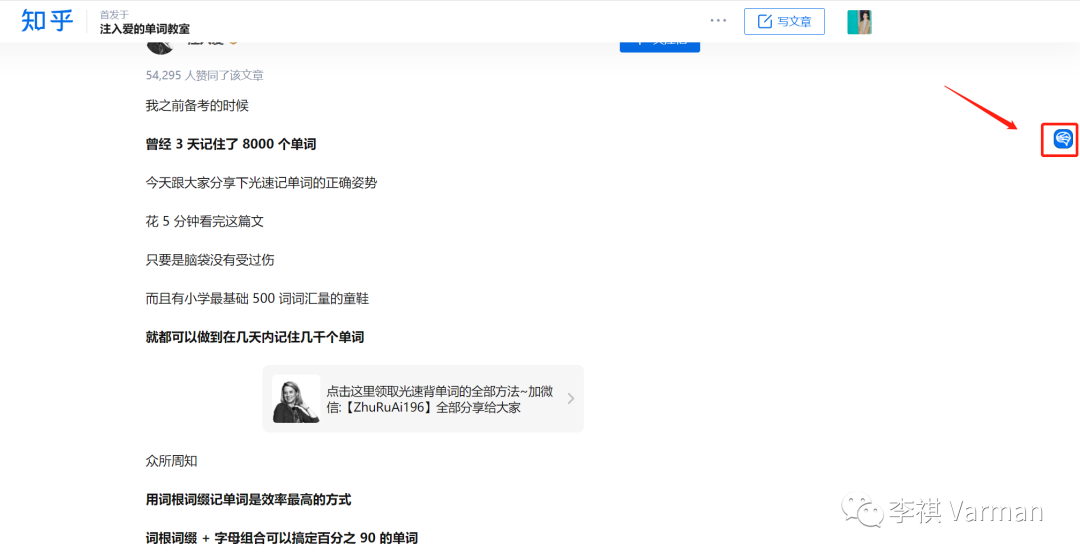Click the partially hidden author name

[205, 45]
